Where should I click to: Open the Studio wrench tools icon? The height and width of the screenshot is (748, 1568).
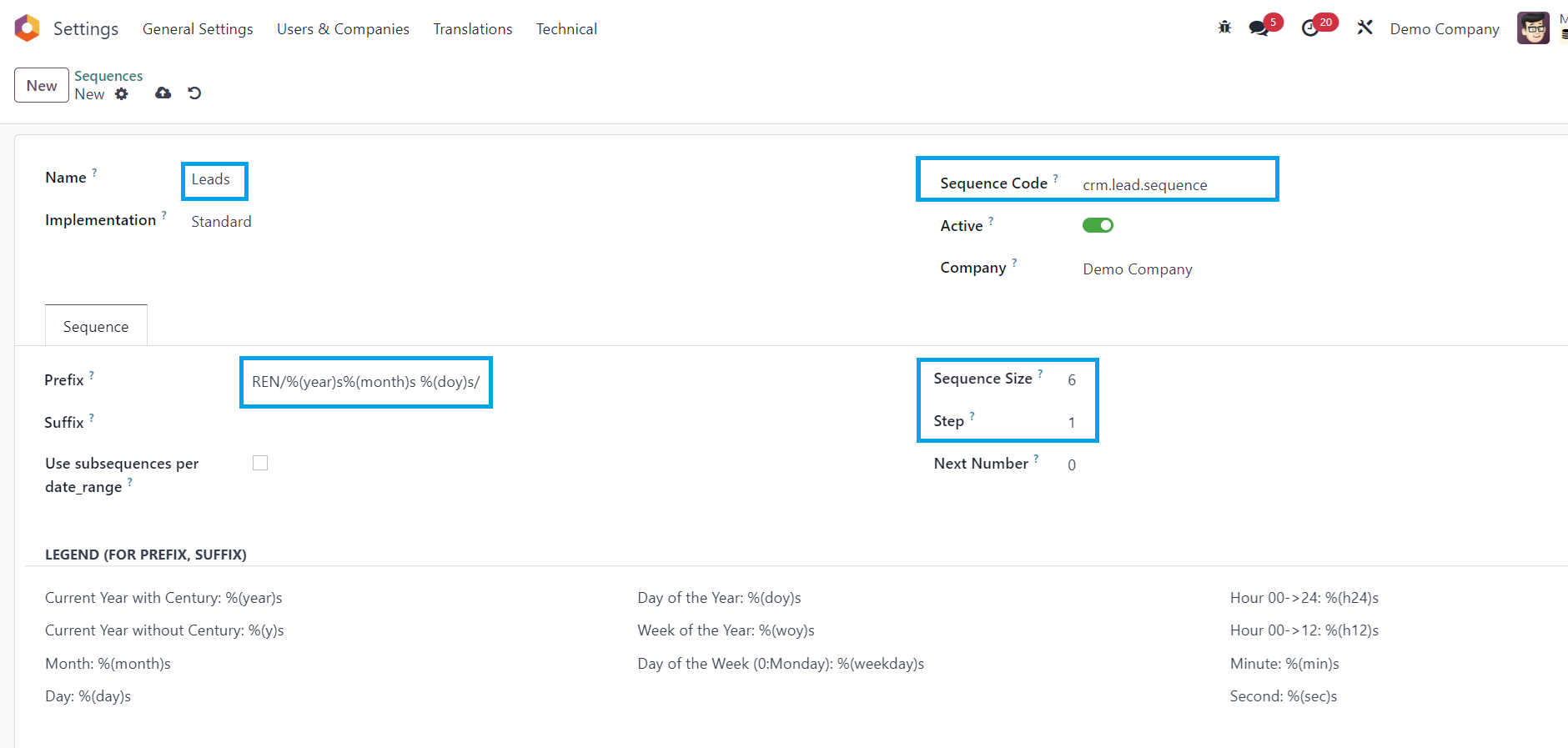tap(1364, 28)
